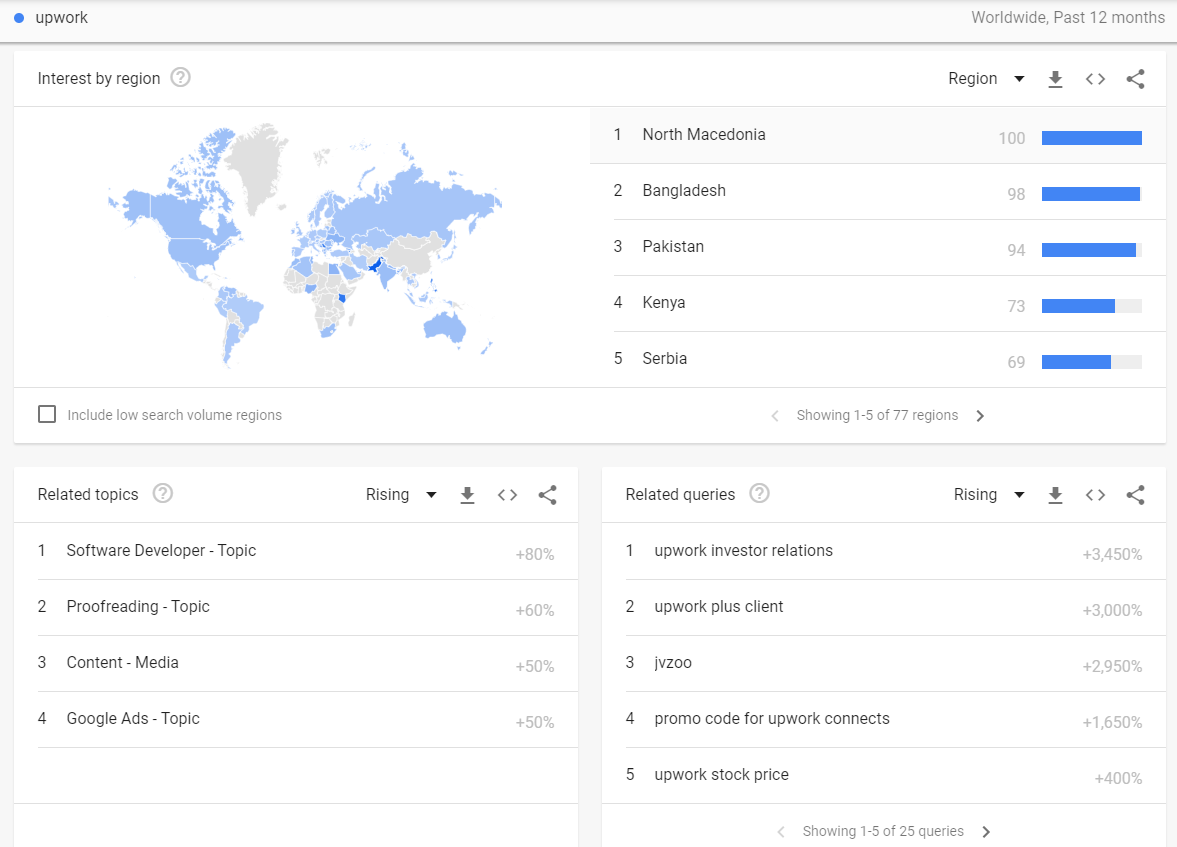
Task: Click the upwork search term label
Action: point(62,18)
